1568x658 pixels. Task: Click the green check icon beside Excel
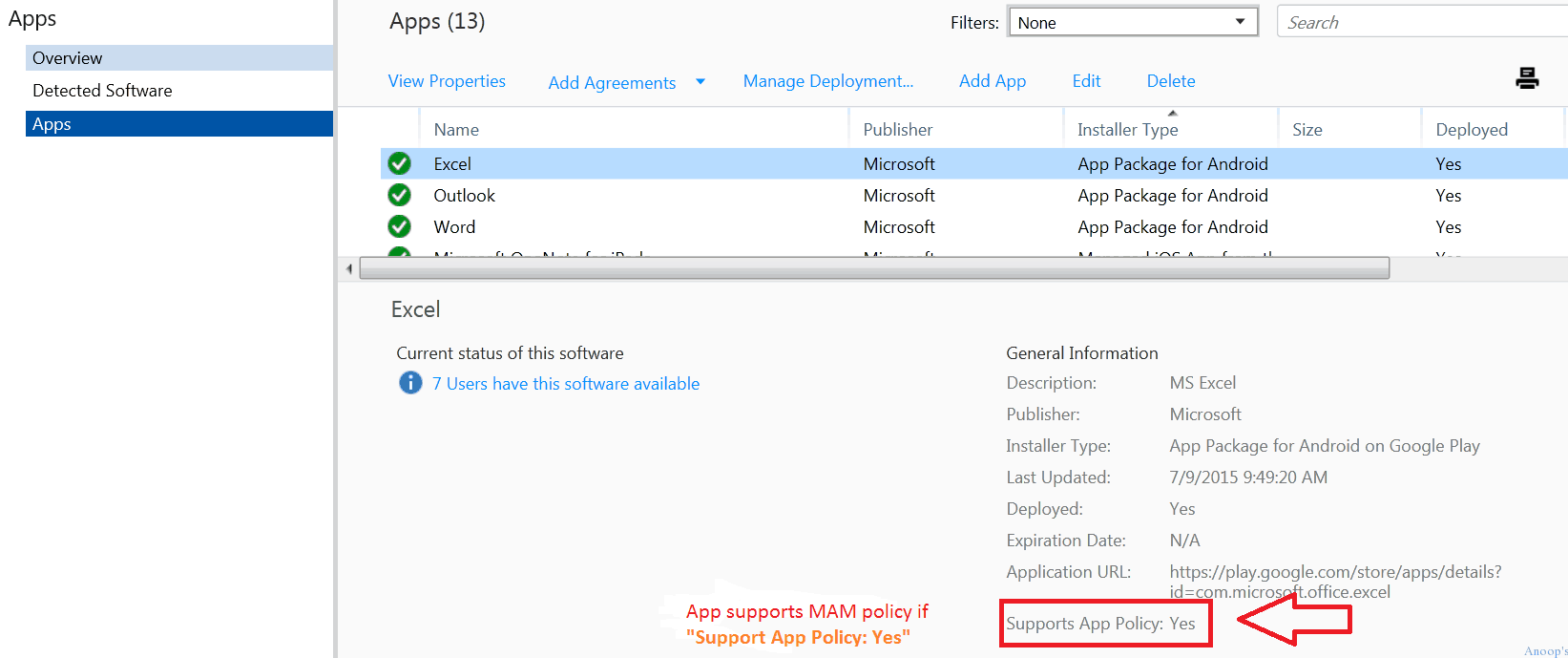tap(399, 163)
